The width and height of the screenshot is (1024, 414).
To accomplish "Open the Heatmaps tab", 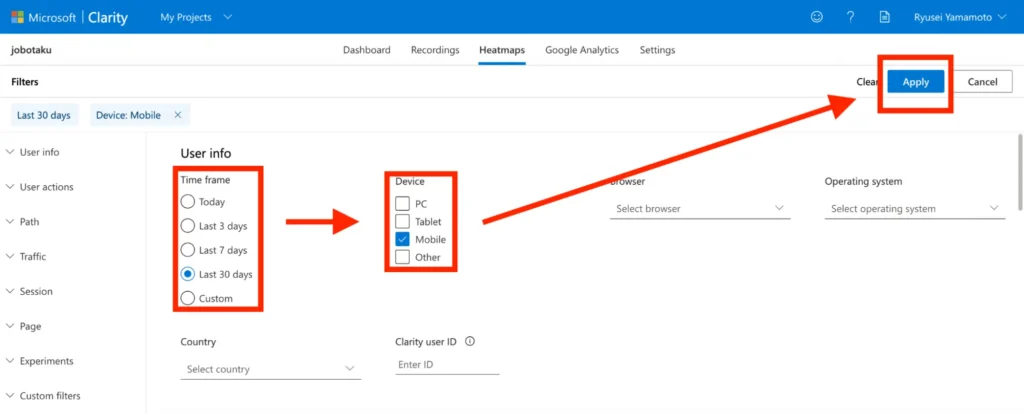I will pos(502,50).
